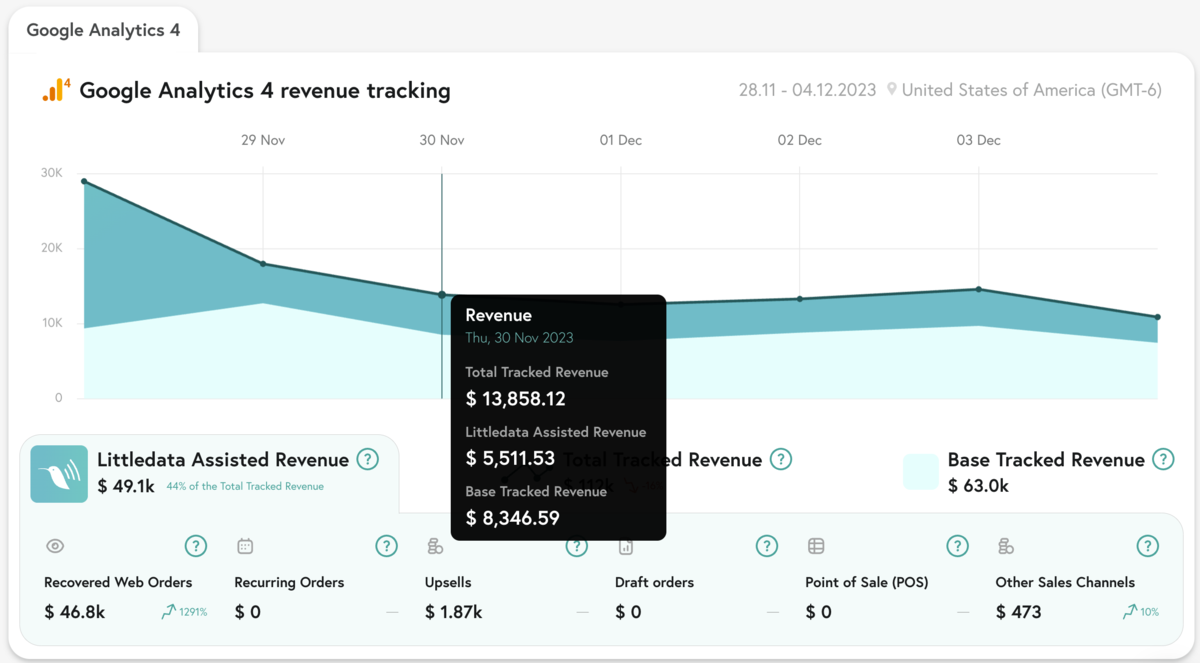Click the Draft orders label
1200x663 pixels.
pos(654,582)
